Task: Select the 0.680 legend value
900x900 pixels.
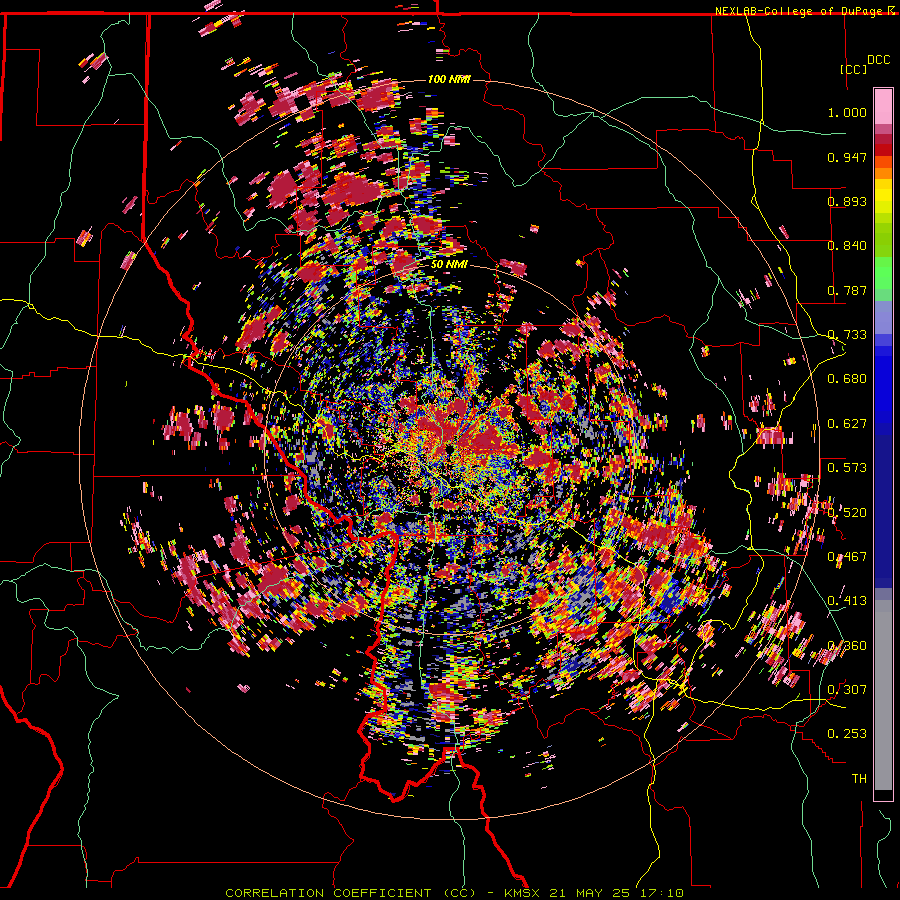Action: (x=847, y=379)
